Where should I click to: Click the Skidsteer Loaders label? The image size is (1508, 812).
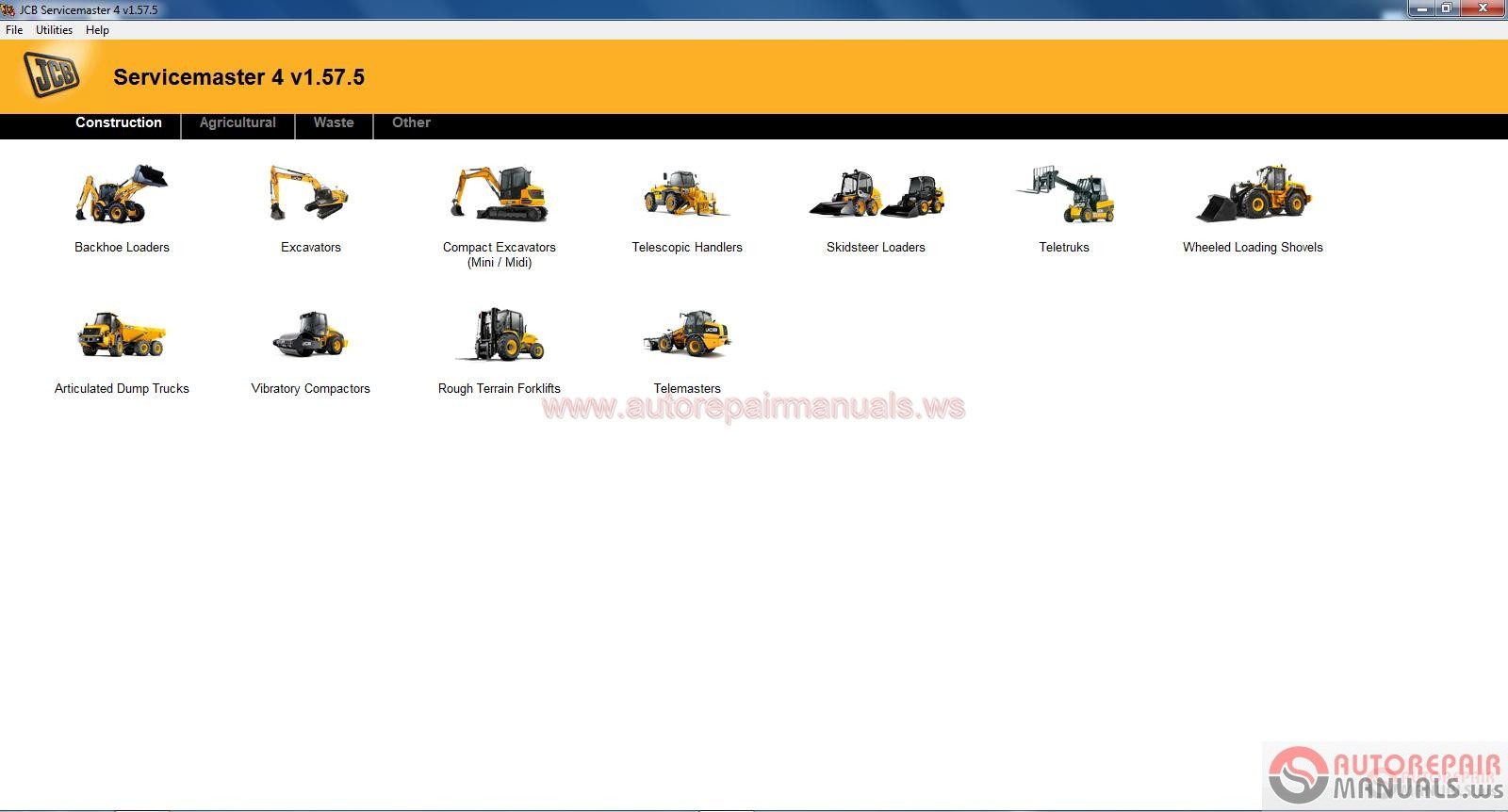point(876,247)
